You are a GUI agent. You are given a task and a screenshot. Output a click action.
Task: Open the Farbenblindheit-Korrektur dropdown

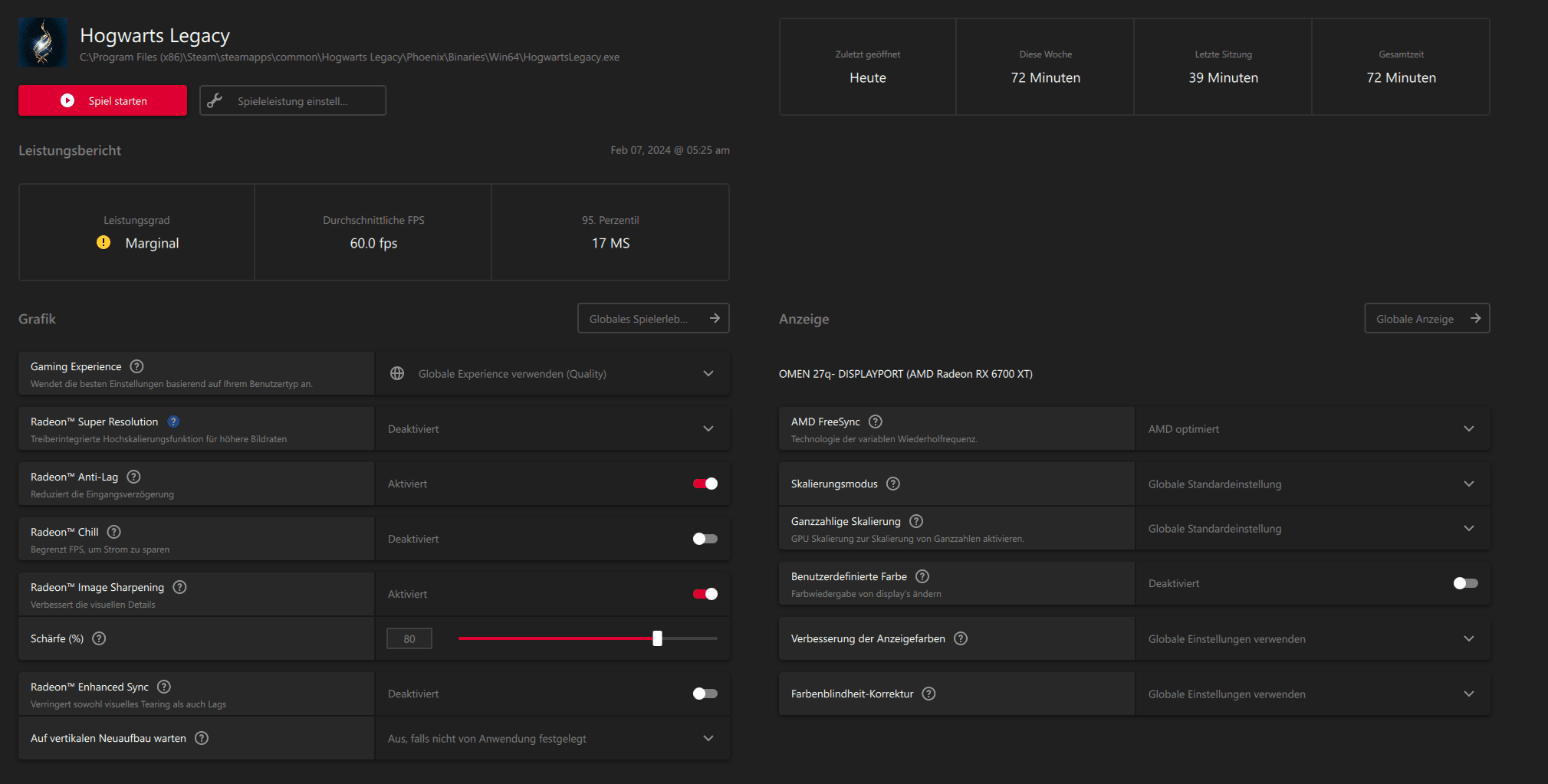point(1313,694)
